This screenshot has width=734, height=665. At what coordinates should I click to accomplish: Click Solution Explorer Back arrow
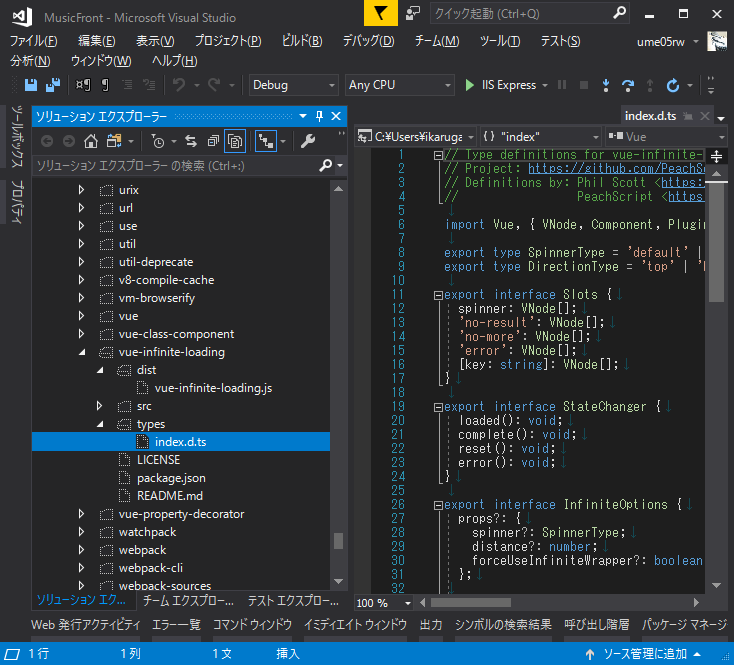47,141
